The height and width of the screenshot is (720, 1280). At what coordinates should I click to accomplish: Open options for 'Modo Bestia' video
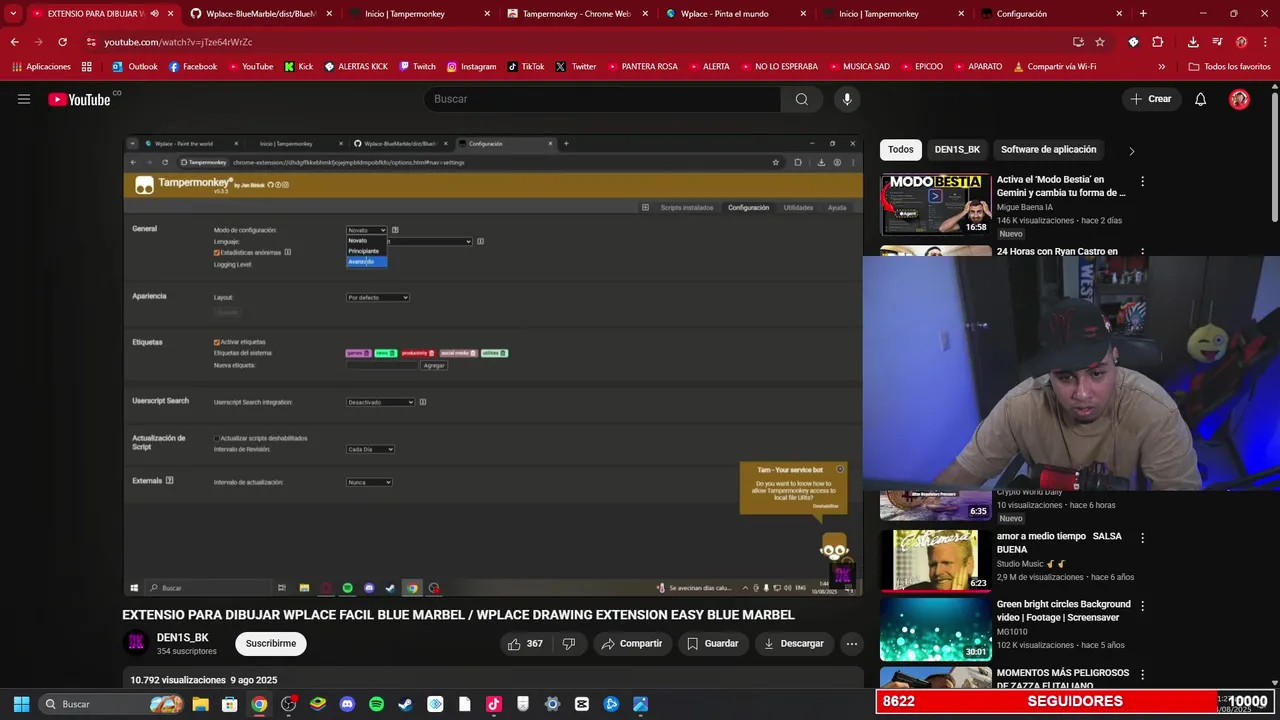click(x=1142, y=181)
